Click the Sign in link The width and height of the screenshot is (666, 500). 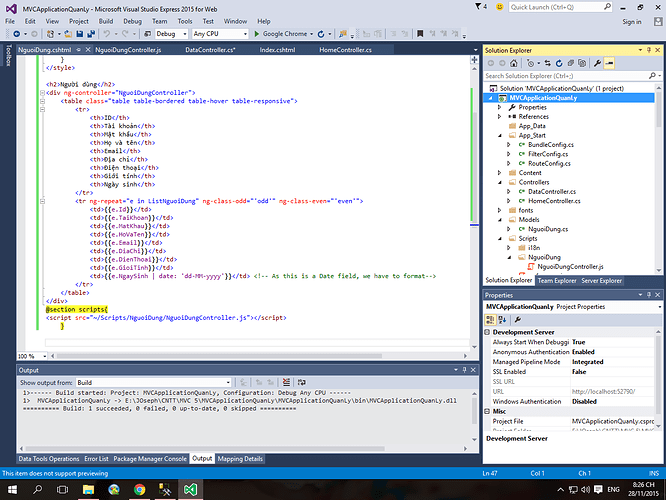pyautogui.click(x=630, y=20)
